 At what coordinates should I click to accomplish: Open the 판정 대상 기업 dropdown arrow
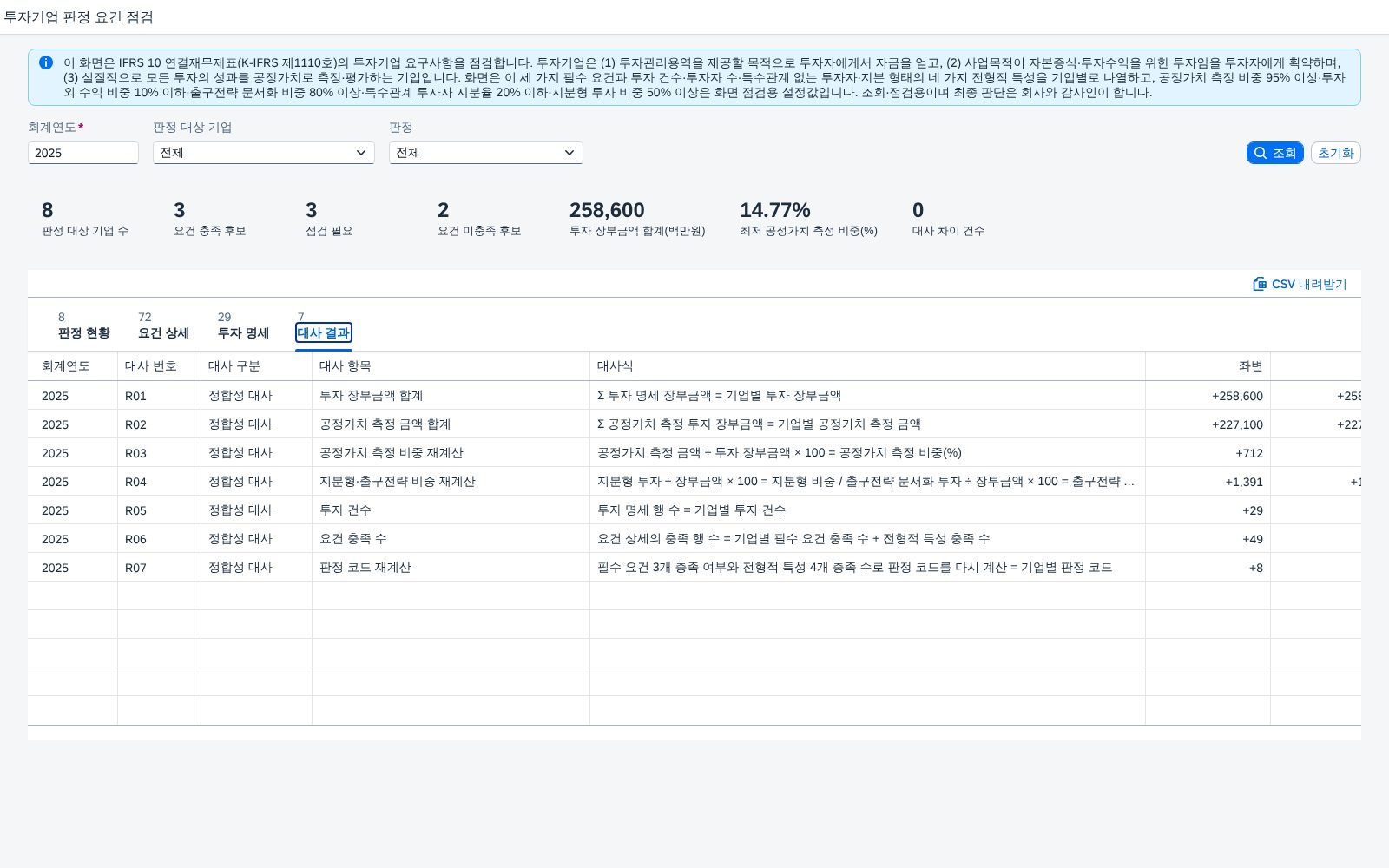[361, 153]
